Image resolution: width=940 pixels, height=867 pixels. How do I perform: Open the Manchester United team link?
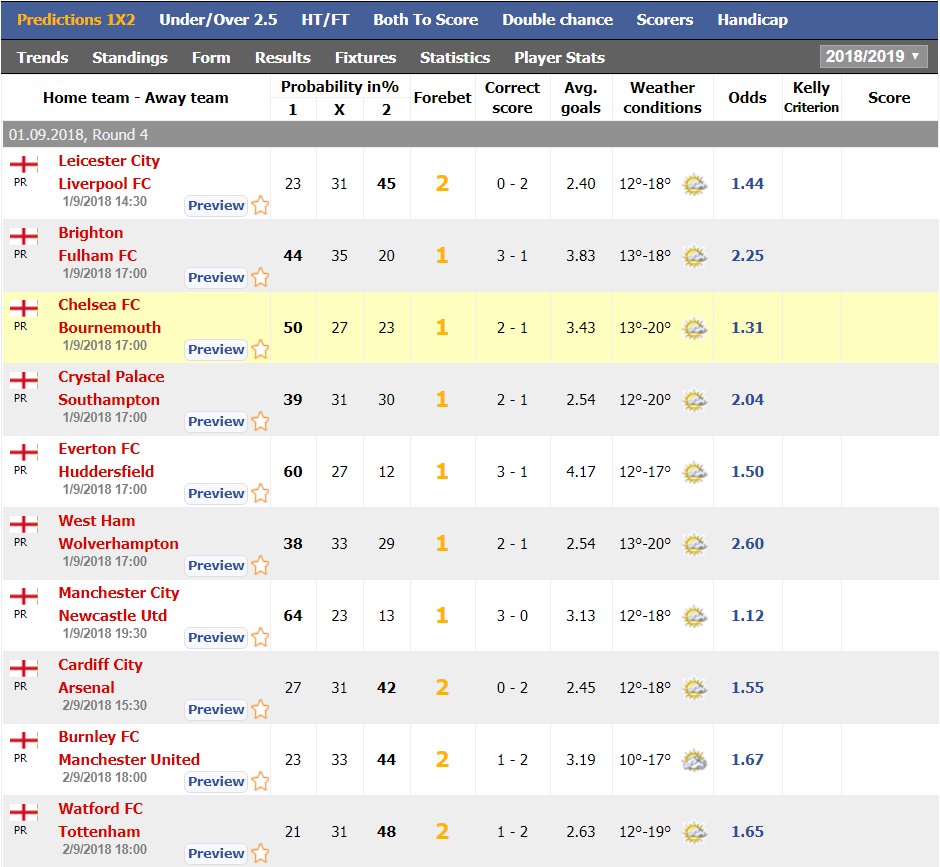pyautogui.click(x=129, y=759)
